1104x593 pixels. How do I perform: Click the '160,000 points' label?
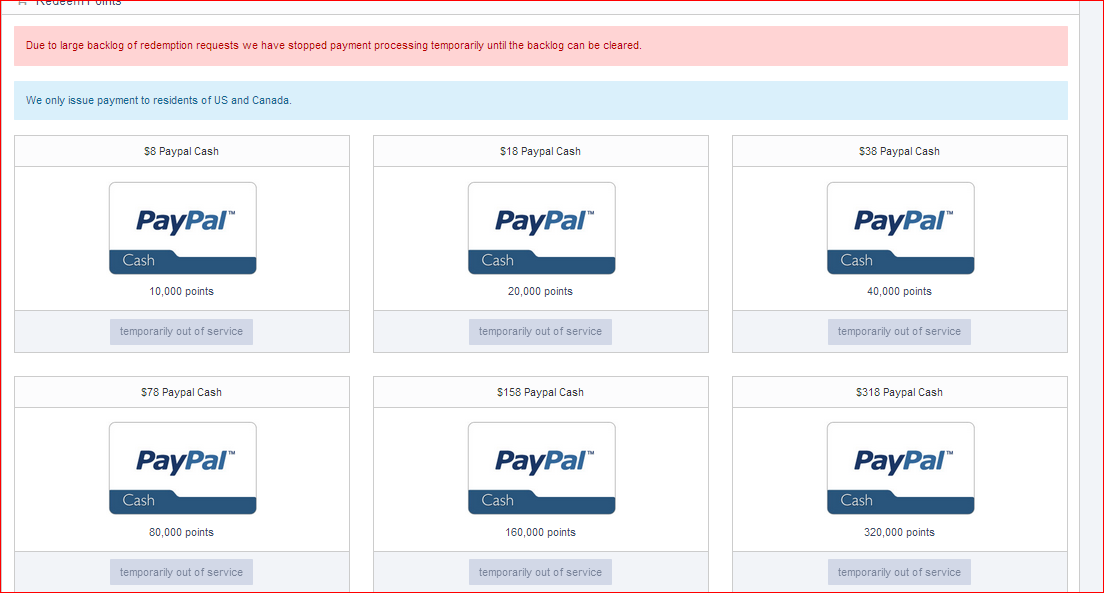click(540, 532)
